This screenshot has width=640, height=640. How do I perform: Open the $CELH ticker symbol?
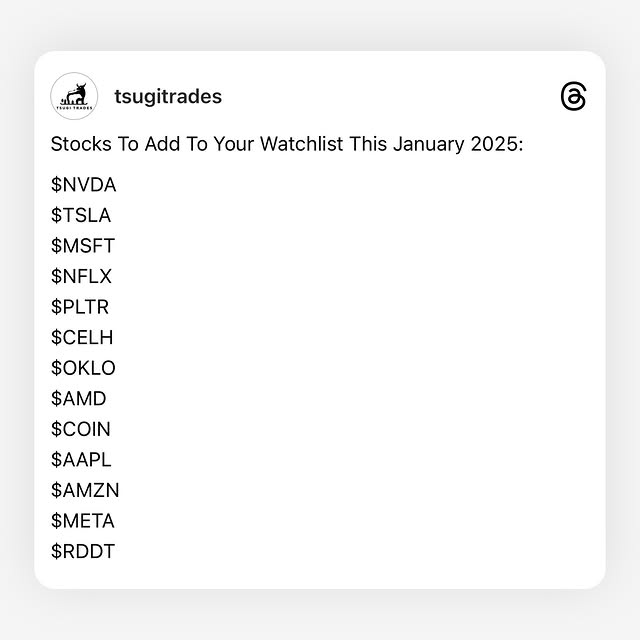pos(82,337)
